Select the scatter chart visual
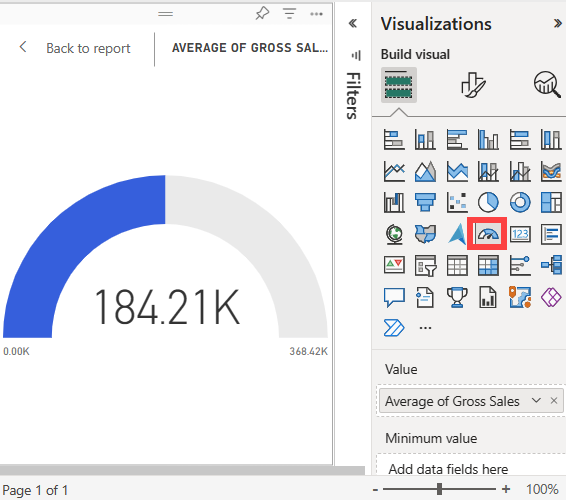This screenshot has height=500, width=566. pos(457,202)
